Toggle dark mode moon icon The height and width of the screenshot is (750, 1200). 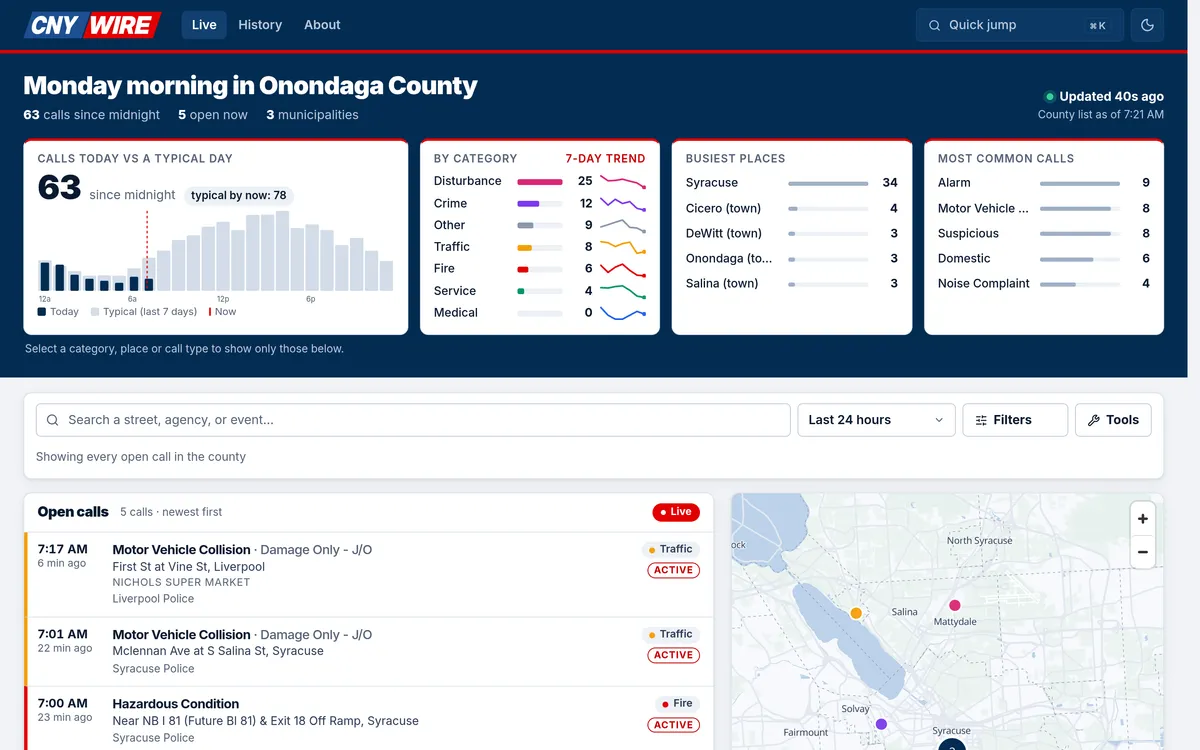(1147, 25)
